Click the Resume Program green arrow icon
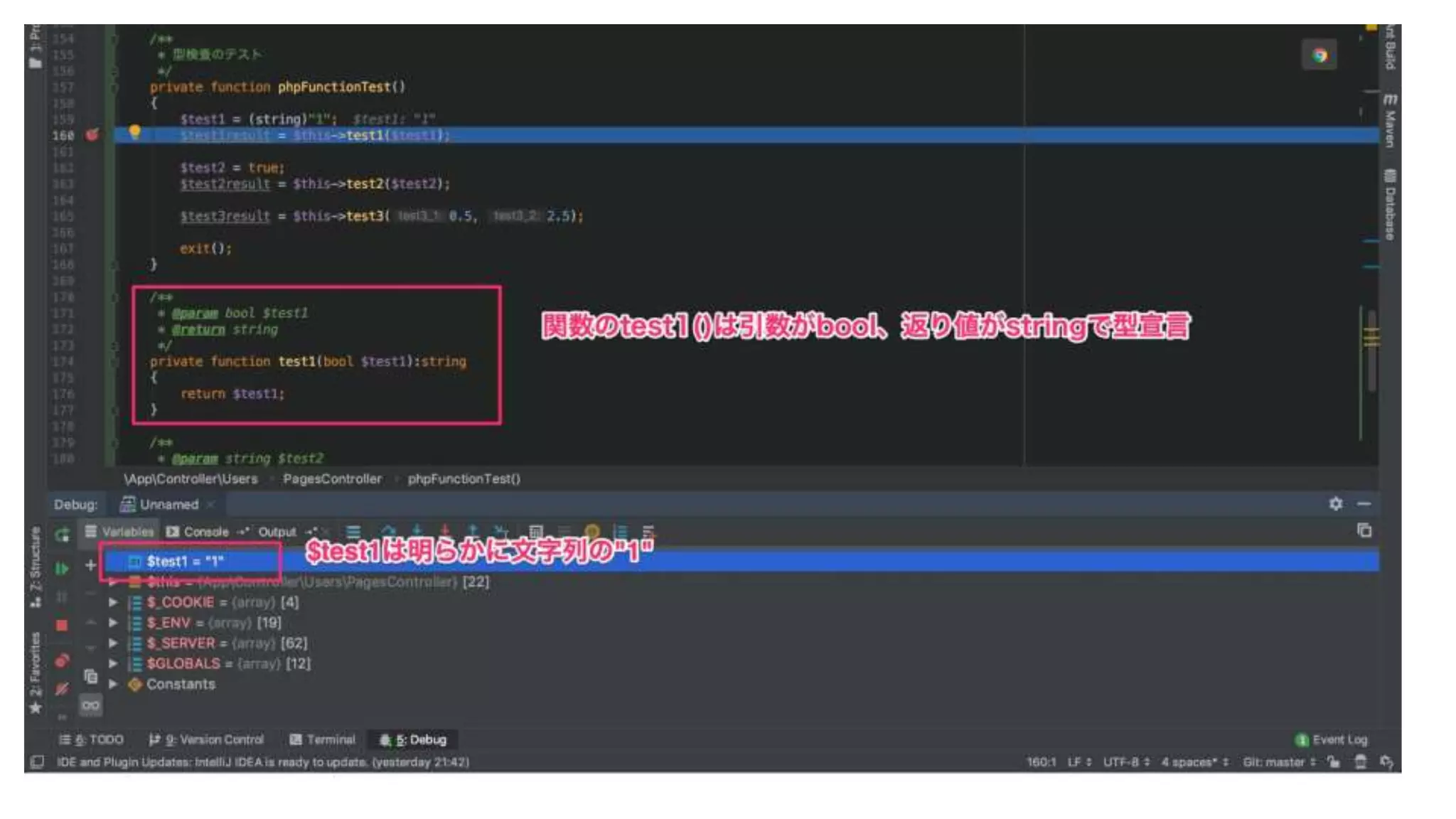1456x819 pixels. coord(62,568)
